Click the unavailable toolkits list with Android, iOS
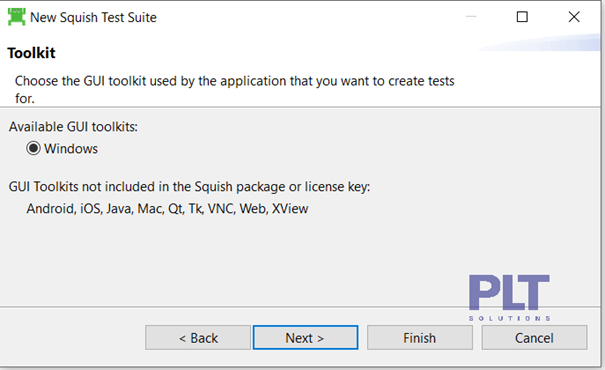Image resolution: width=605 pixels, height=370 pixels. pos(167,208)
